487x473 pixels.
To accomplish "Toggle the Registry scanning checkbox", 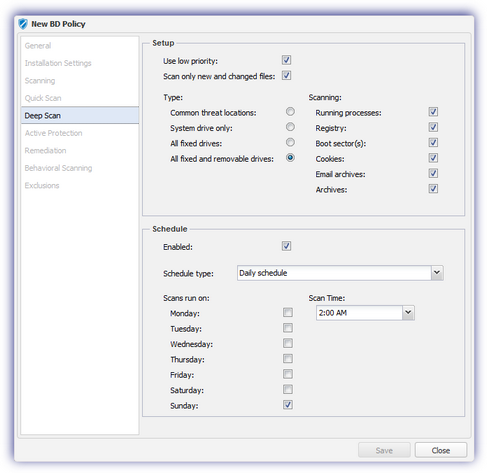I will 433,127.
